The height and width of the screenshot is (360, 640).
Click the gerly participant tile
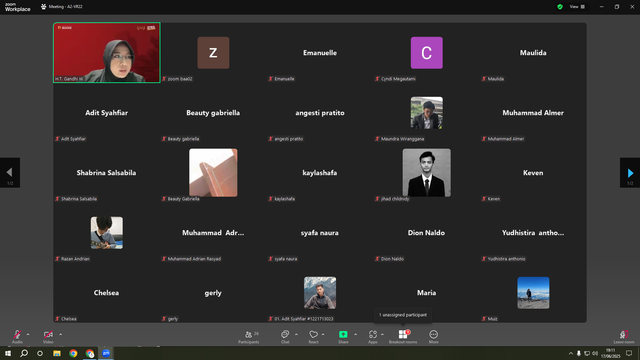point(213,293)
